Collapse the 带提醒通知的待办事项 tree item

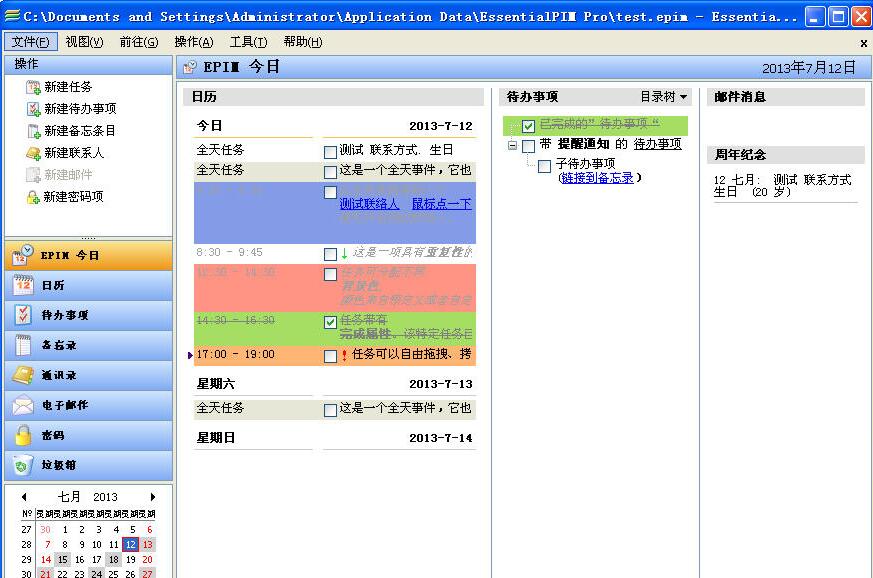[512, 144]
